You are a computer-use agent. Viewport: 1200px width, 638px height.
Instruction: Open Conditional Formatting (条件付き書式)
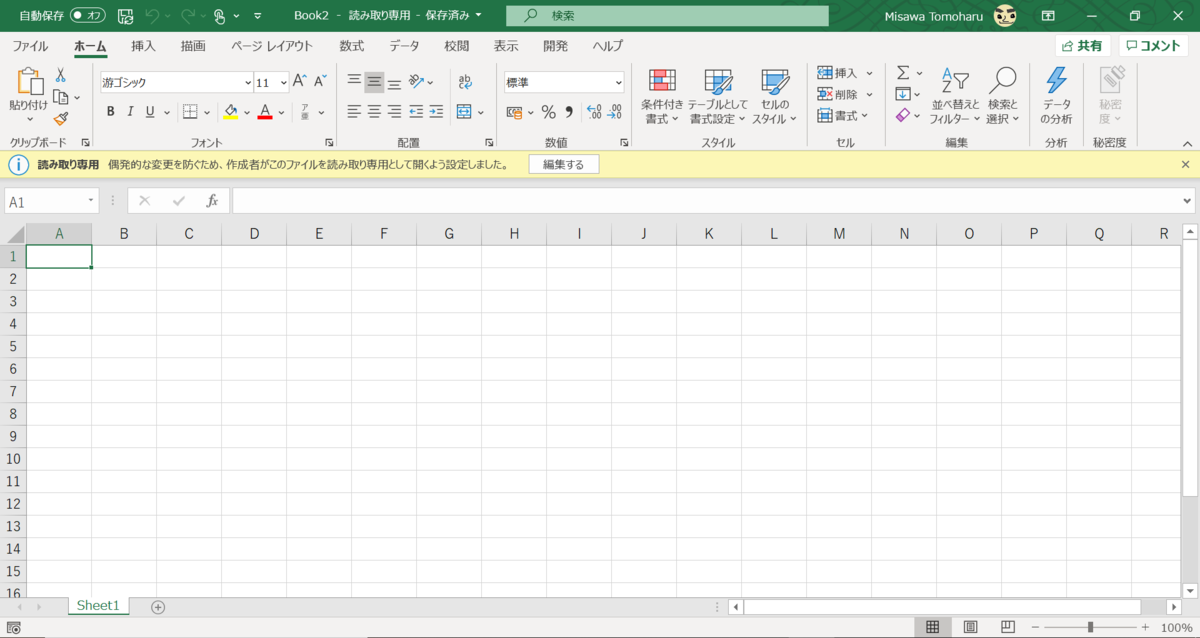[662, 97]
